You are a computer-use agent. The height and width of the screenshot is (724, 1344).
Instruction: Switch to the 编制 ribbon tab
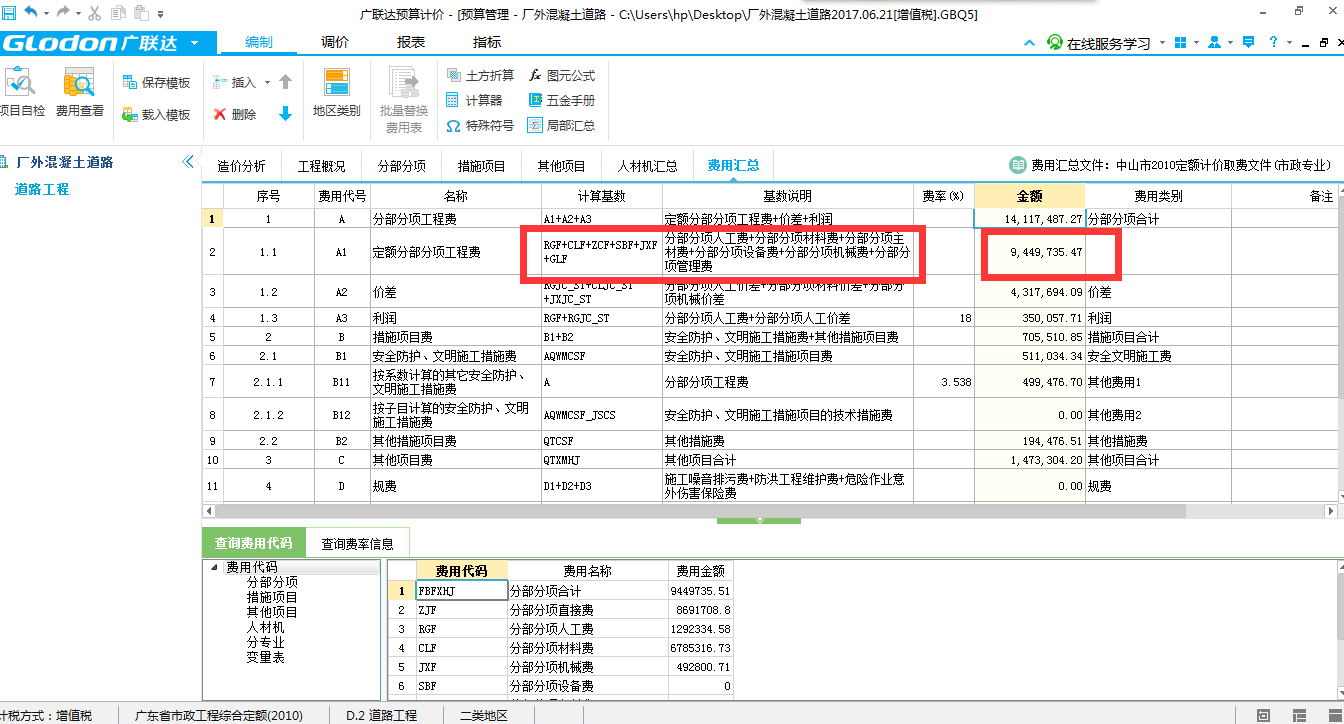[x=259, y=42]
